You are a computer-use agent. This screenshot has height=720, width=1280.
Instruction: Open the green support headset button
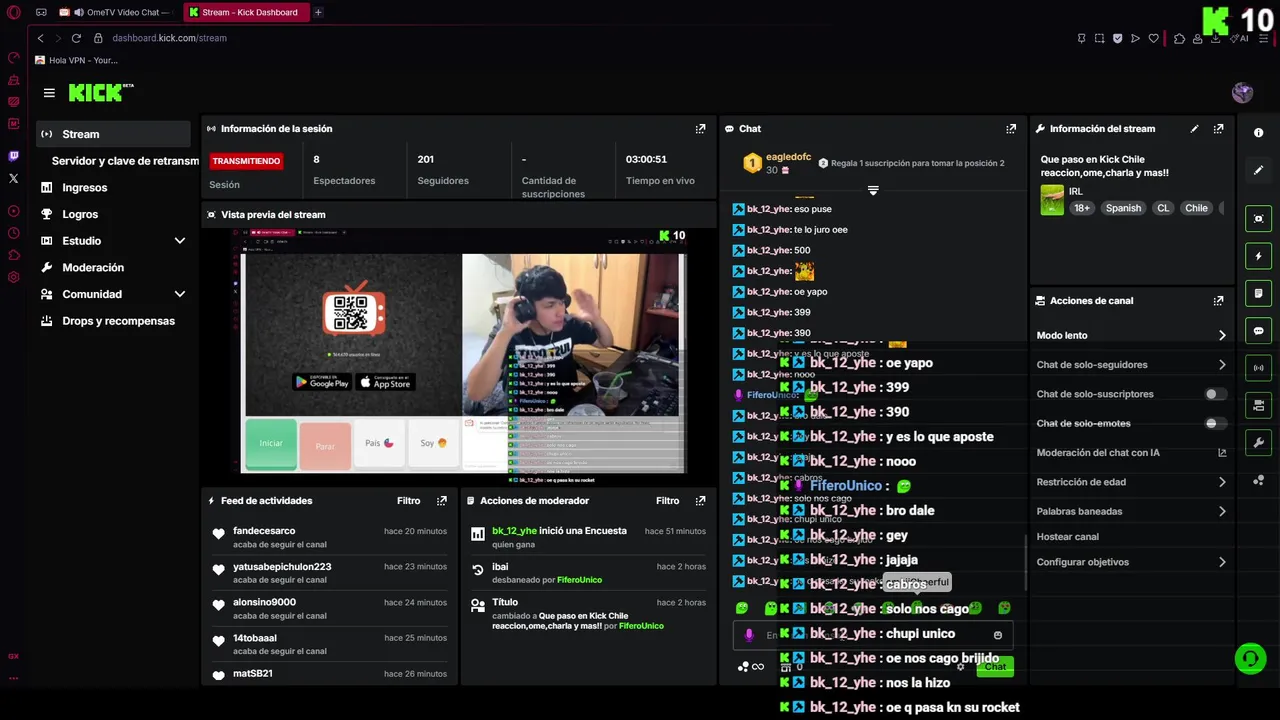pyautogui.click(x=1249, y=658)
